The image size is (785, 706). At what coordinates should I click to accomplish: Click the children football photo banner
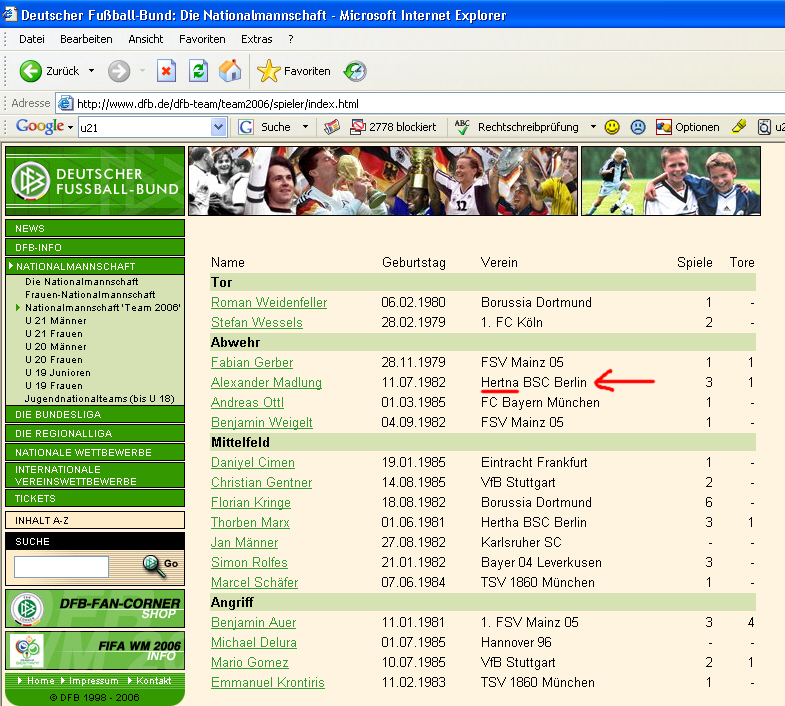point(671,181)
